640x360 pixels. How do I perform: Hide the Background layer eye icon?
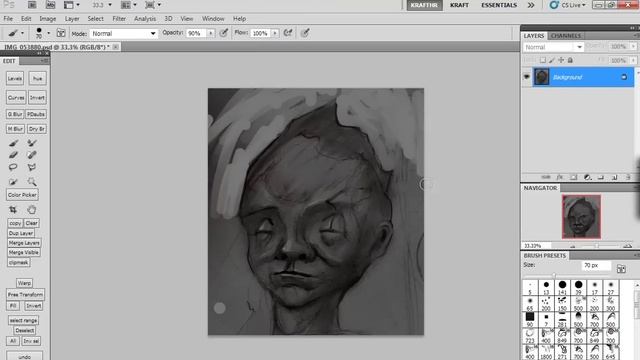(x=527, y=77)
